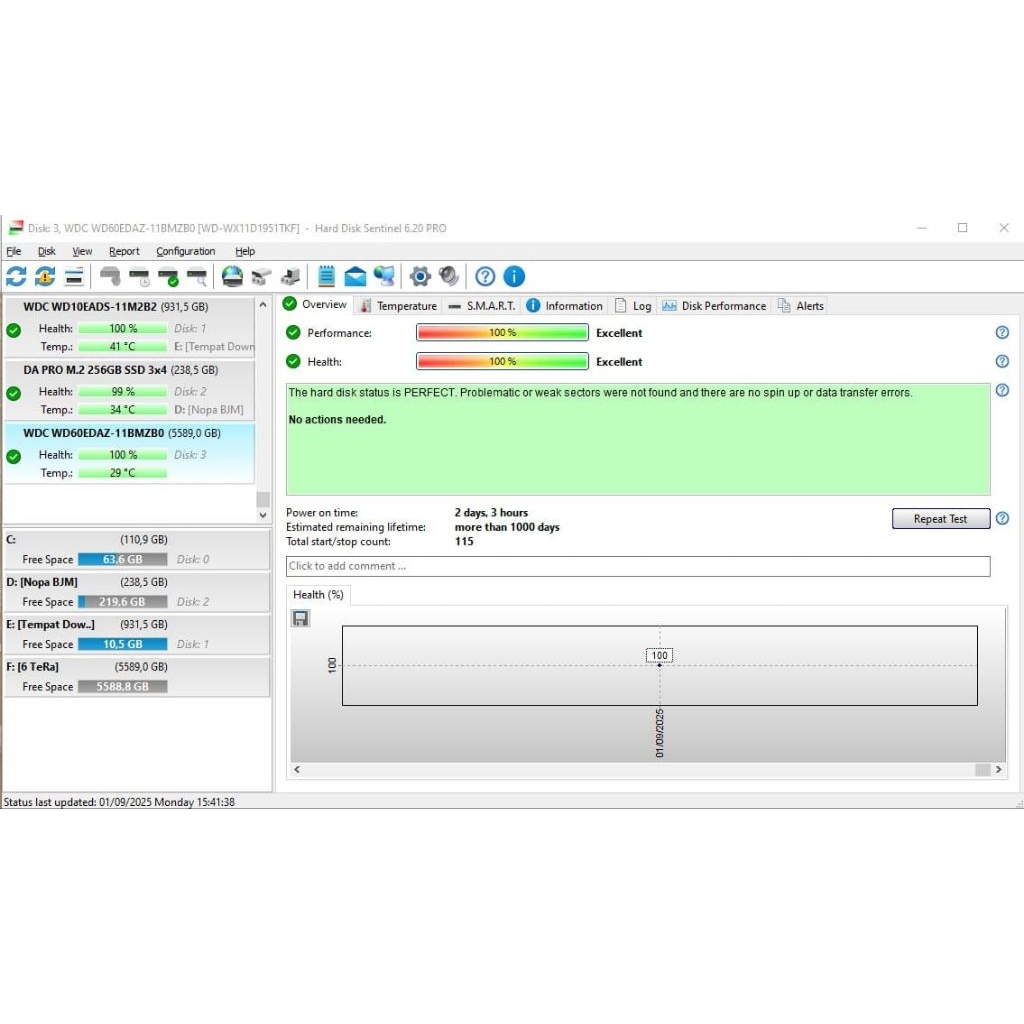
Task: Open the Disk menu
Action: (x=47, y=252)
